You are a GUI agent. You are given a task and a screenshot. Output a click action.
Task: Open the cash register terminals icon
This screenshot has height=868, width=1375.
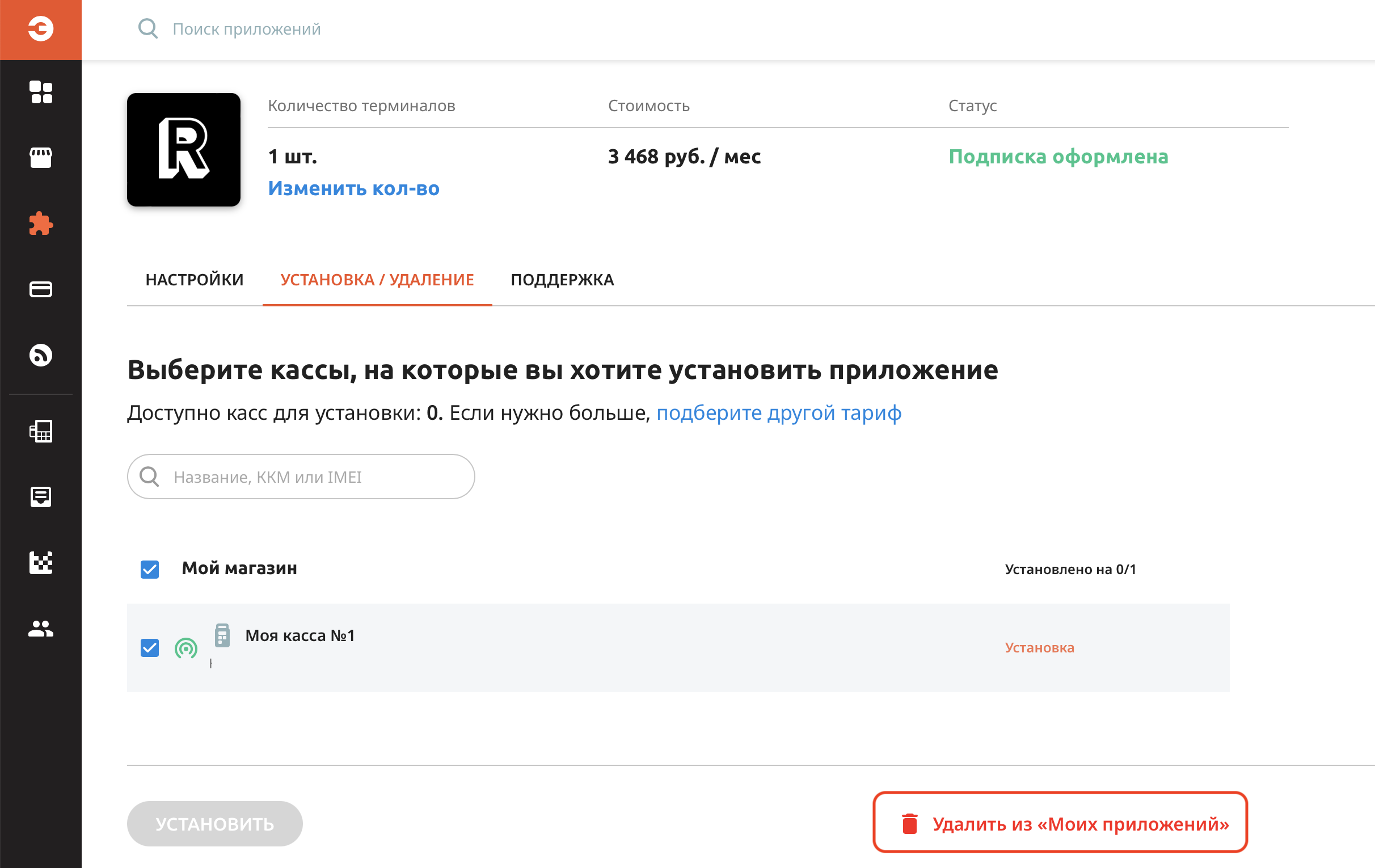pos(40,431)
